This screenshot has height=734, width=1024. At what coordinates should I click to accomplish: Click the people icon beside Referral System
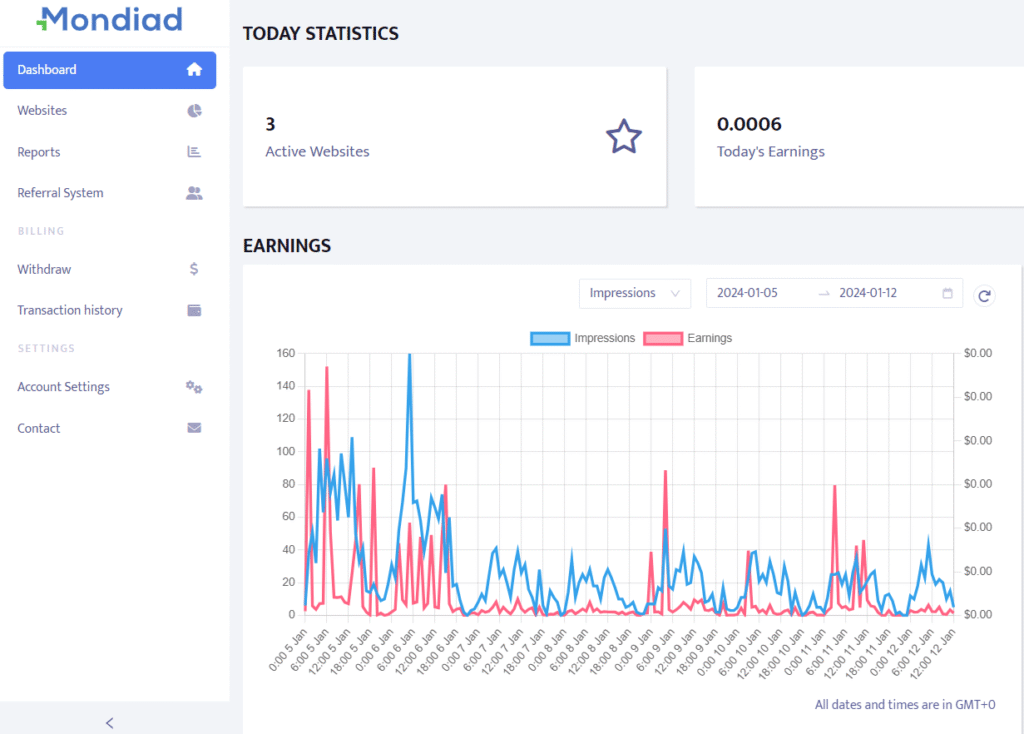click(x=194, y=193)
